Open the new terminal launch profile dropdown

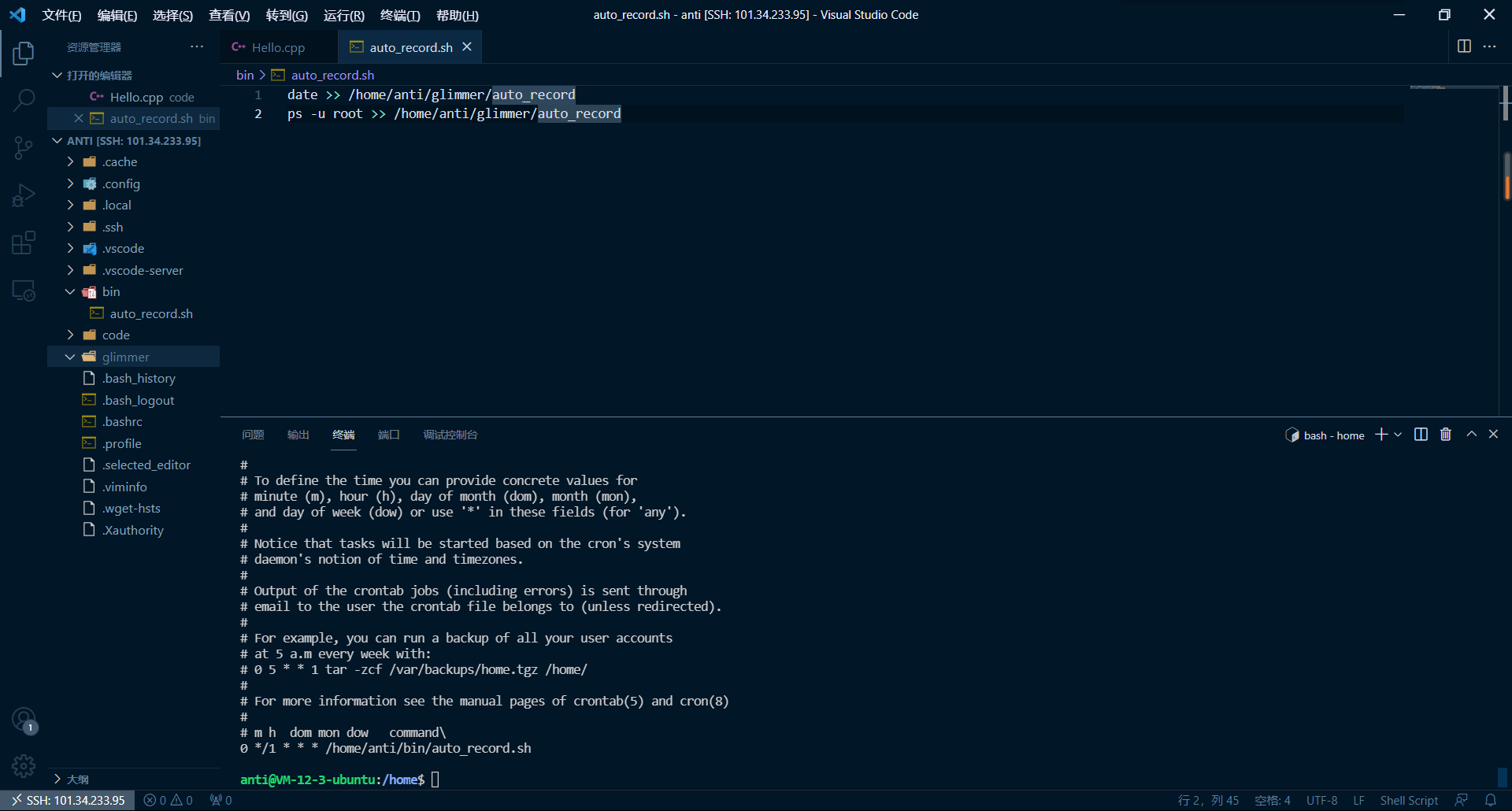(x=1398, y=435)
